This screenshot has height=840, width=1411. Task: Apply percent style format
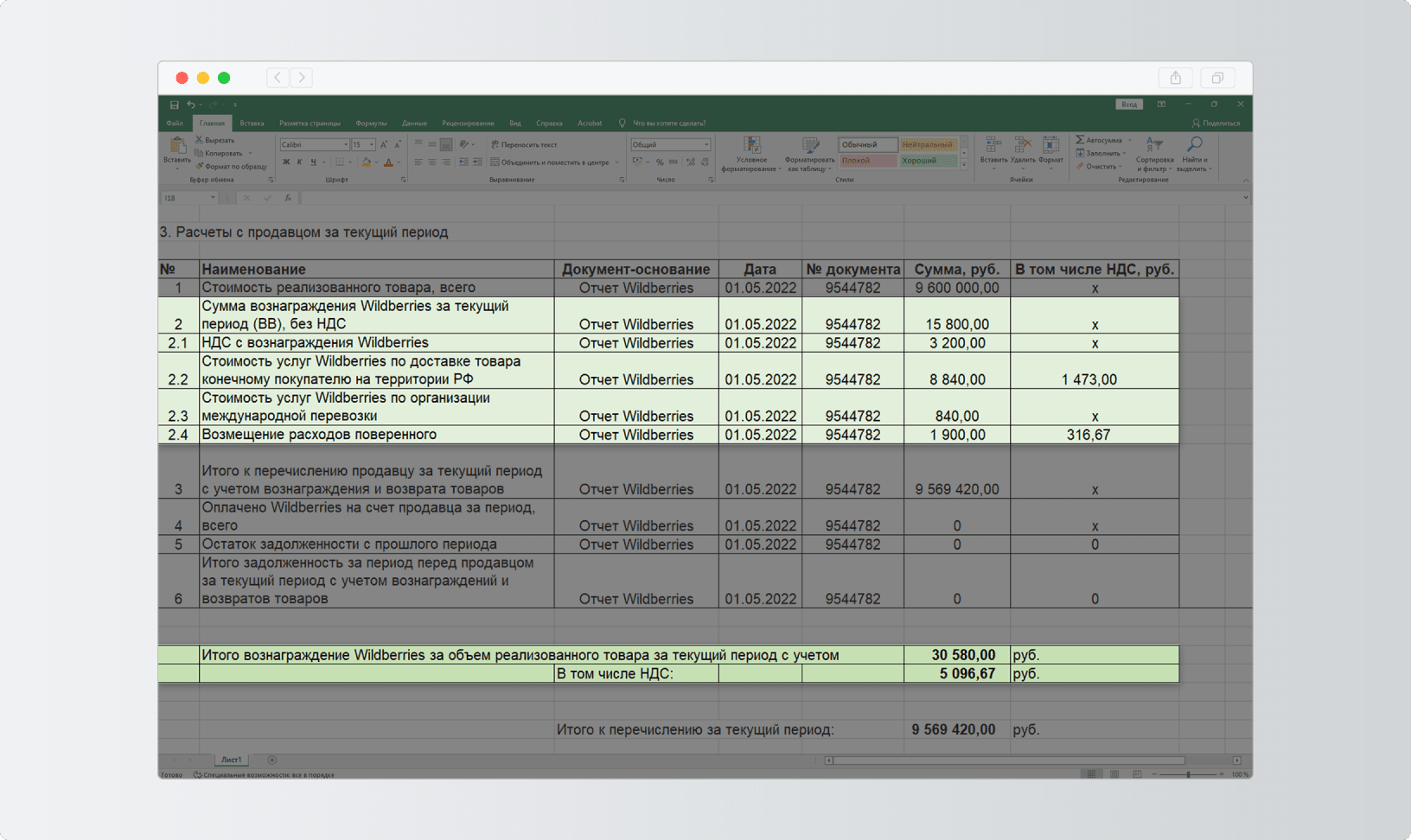(660, 162)
